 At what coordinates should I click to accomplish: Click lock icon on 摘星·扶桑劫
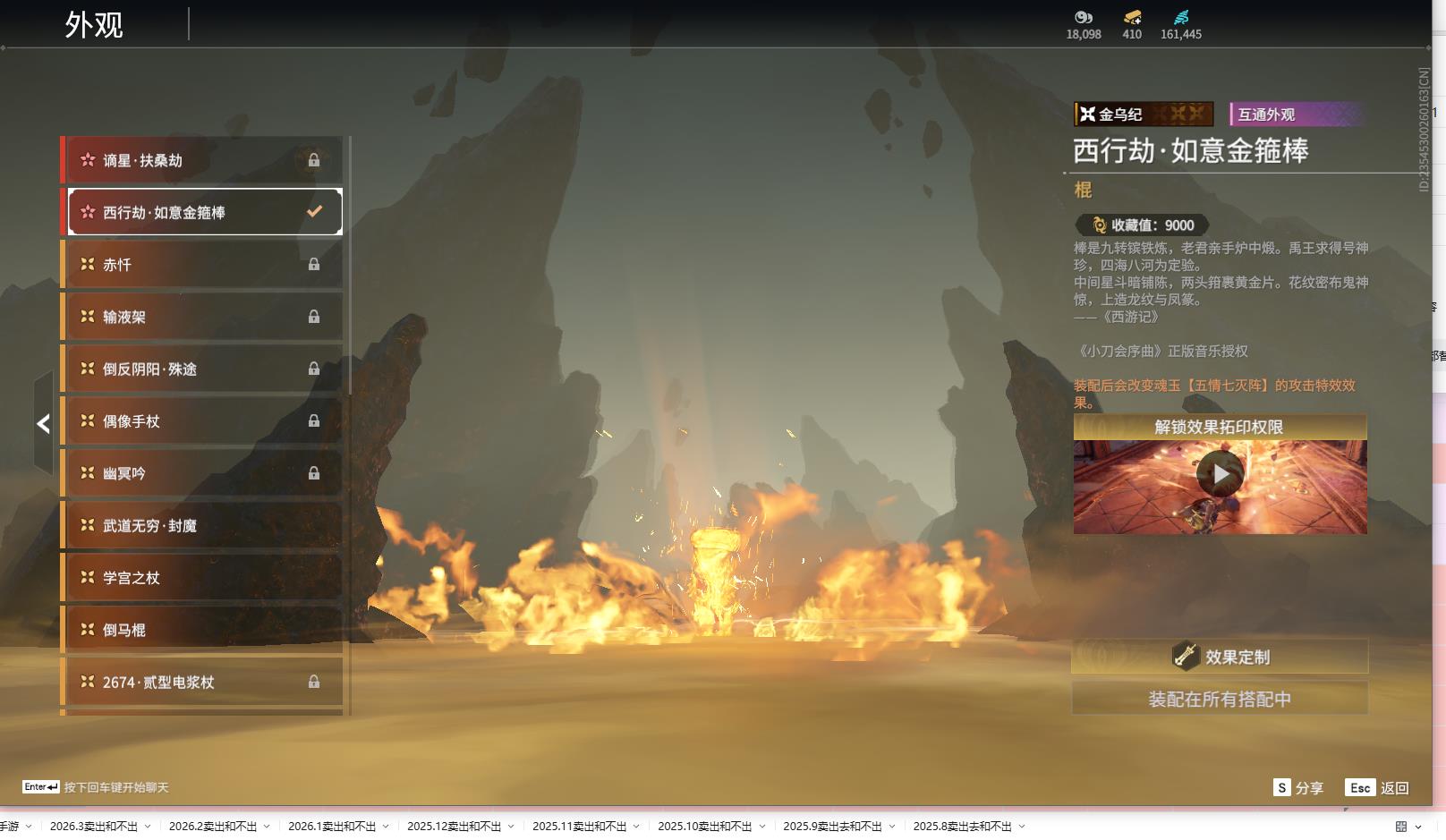point(314,160)
